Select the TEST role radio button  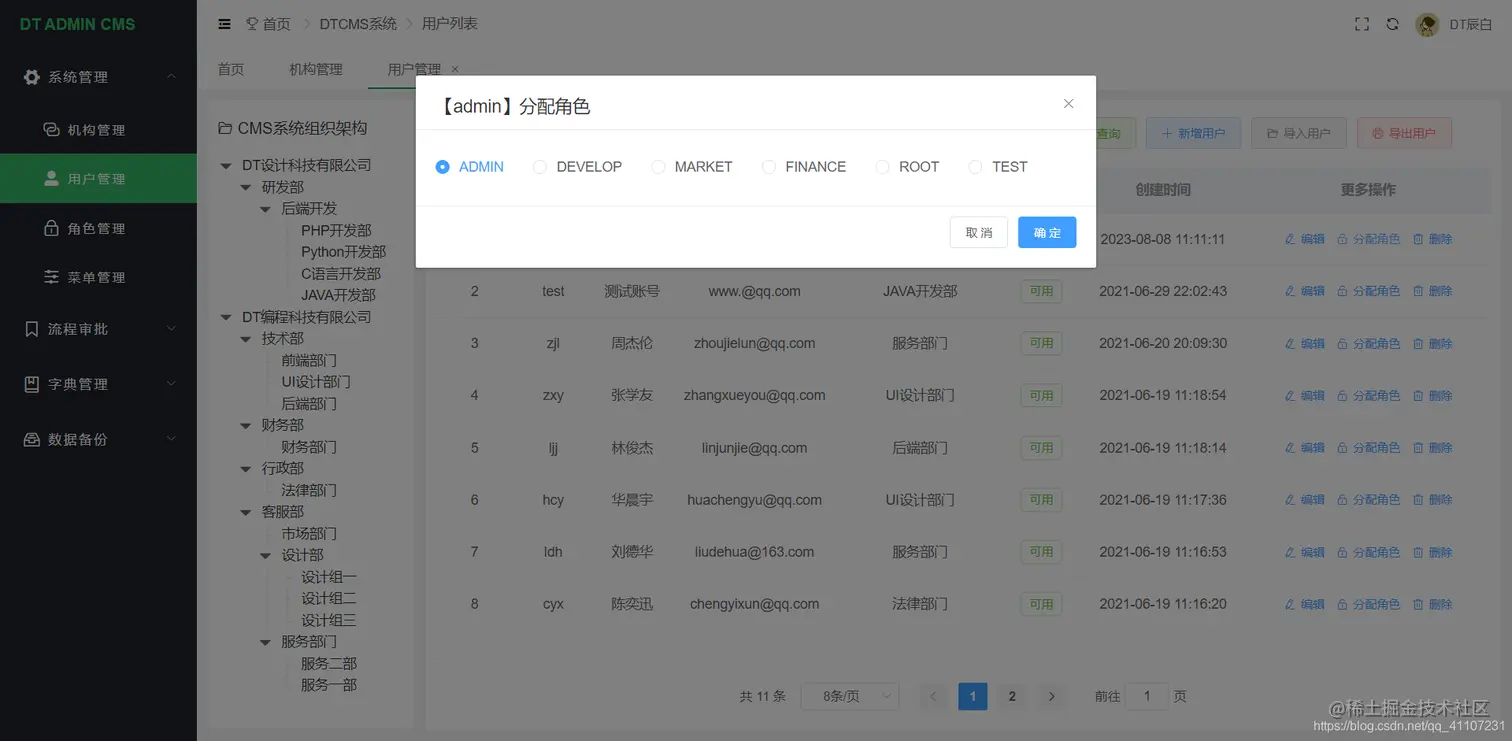973,167
